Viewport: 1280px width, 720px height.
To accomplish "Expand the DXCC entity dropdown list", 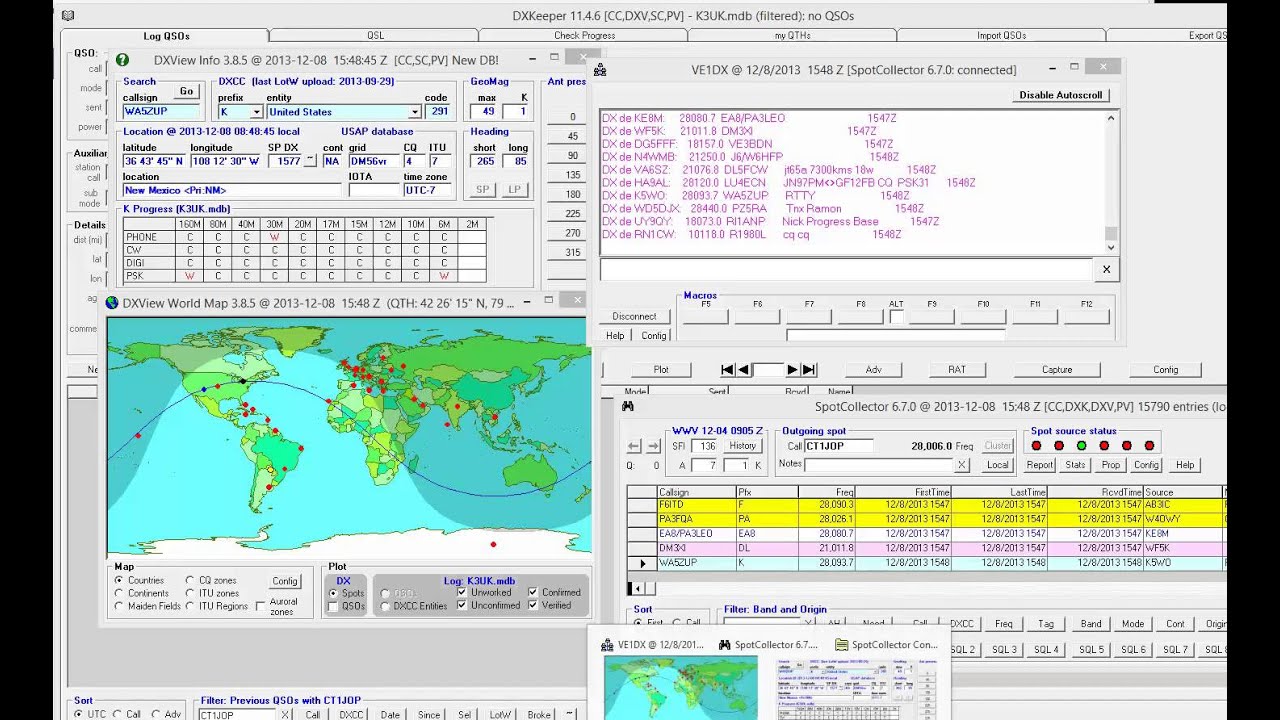I will [x=414, y=112].
